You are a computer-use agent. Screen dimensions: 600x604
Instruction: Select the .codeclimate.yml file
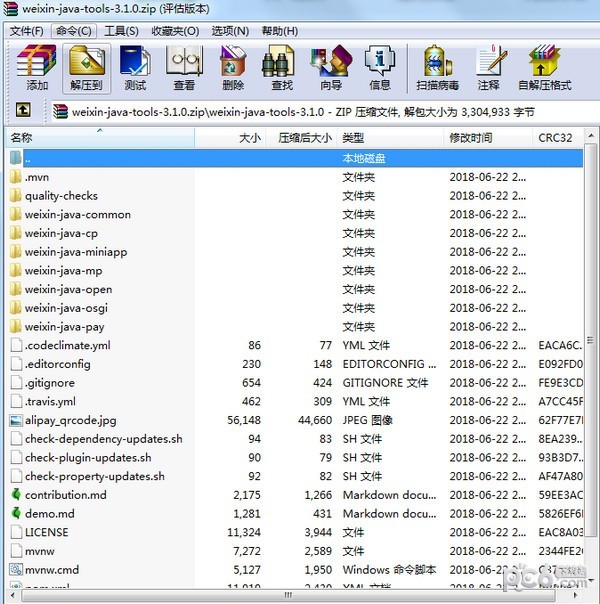click(67, 345)
